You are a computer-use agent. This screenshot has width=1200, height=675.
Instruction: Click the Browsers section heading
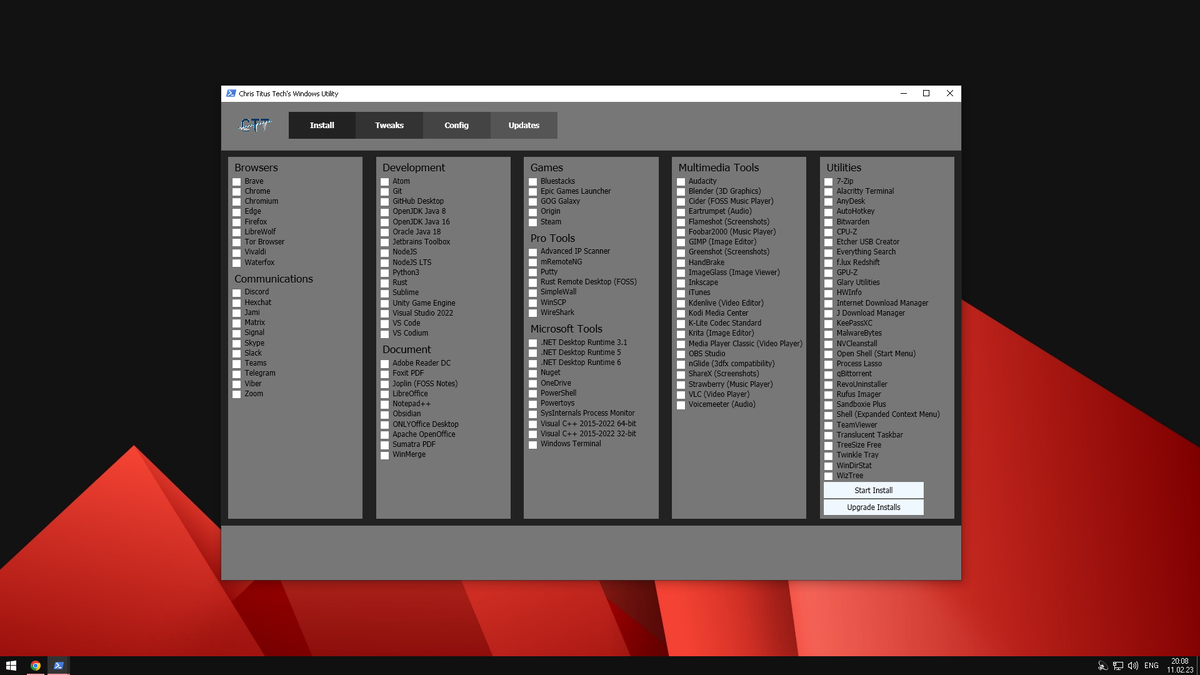(256, 167)
